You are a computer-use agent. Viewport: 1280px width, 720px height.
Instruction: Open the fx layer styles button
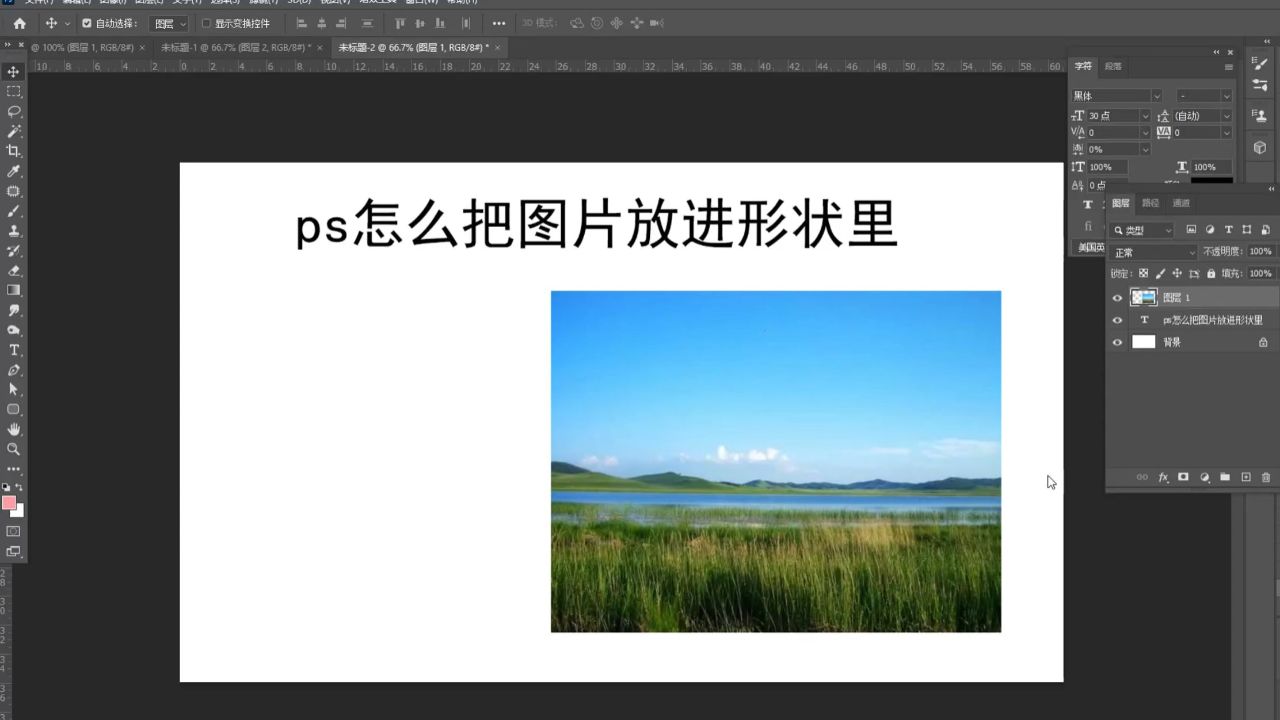coord(1163,477)
